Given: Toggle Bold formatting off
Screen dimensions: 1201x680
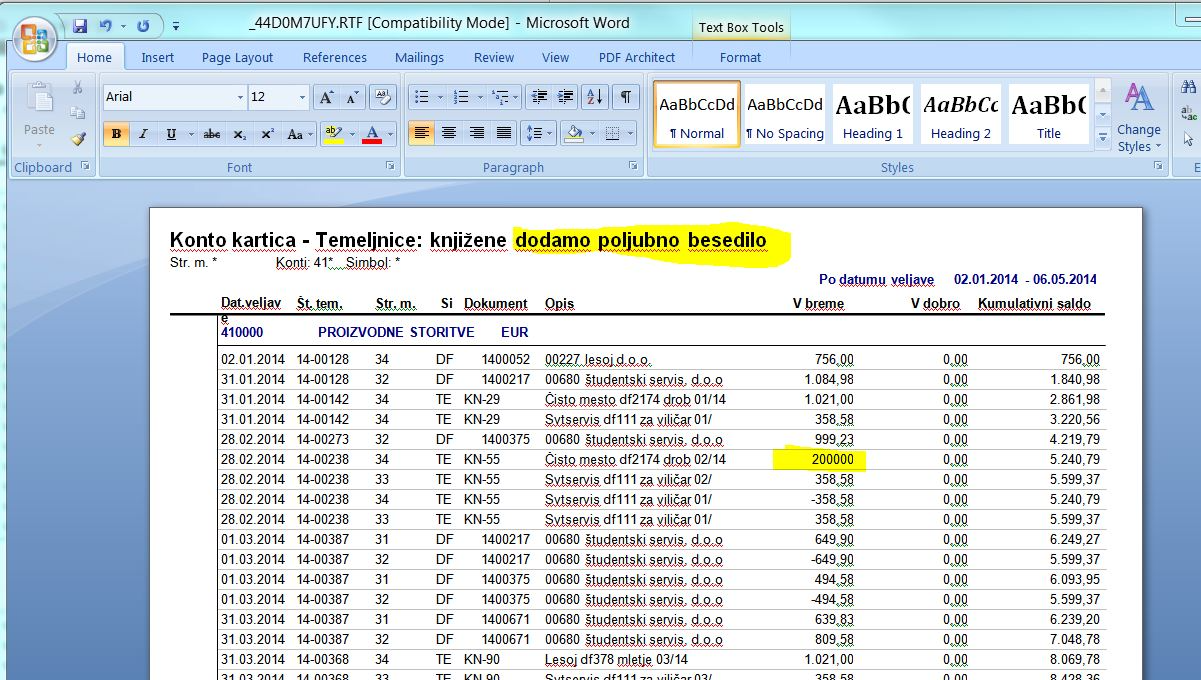Looking at the screenshot, I should point(116,134).
